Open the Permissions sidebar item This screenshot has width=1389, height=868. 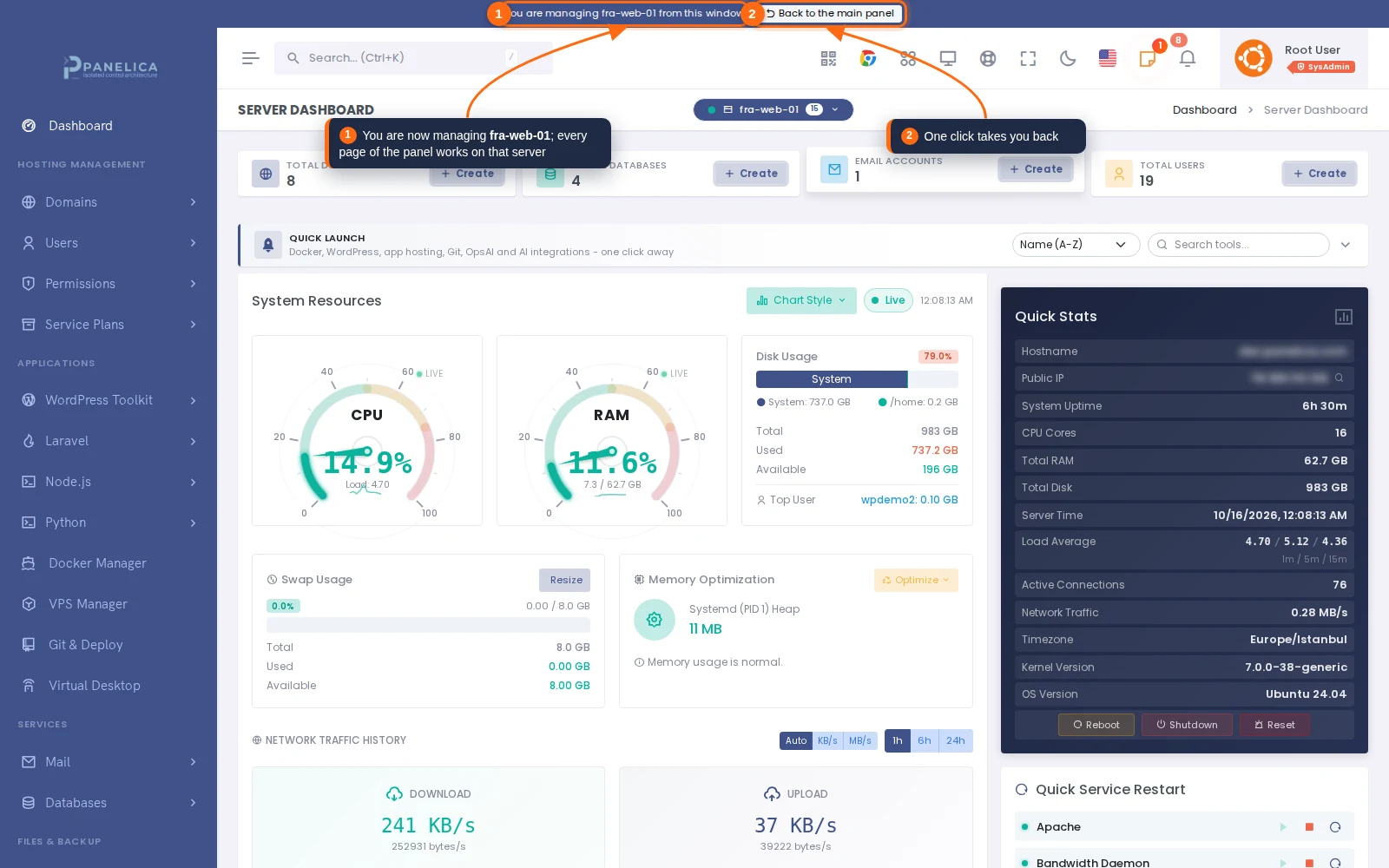coord(109,284)
